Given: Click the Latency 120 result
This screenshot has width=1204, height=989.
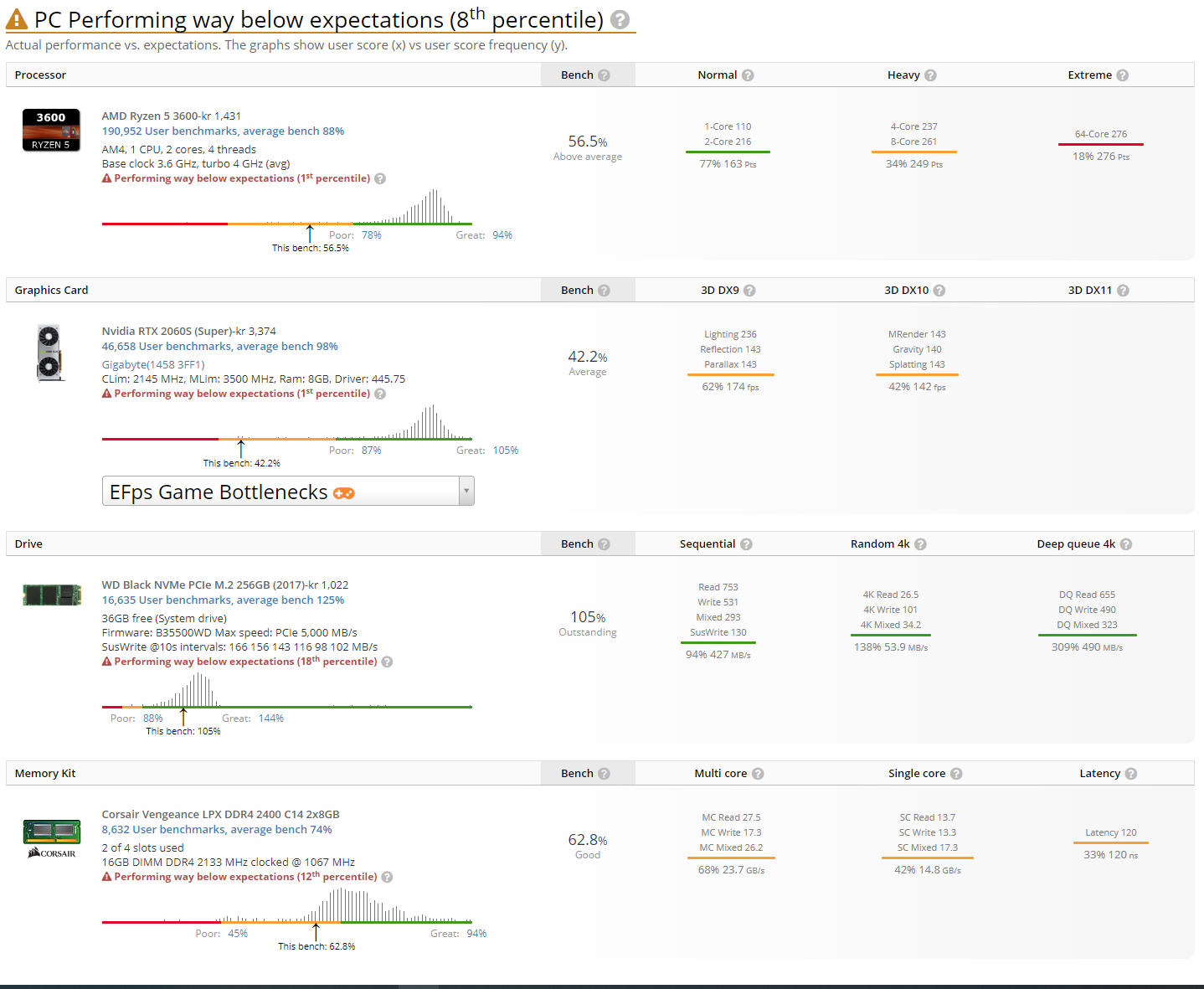Looking at the screenshot, I should coord(1111,833).
